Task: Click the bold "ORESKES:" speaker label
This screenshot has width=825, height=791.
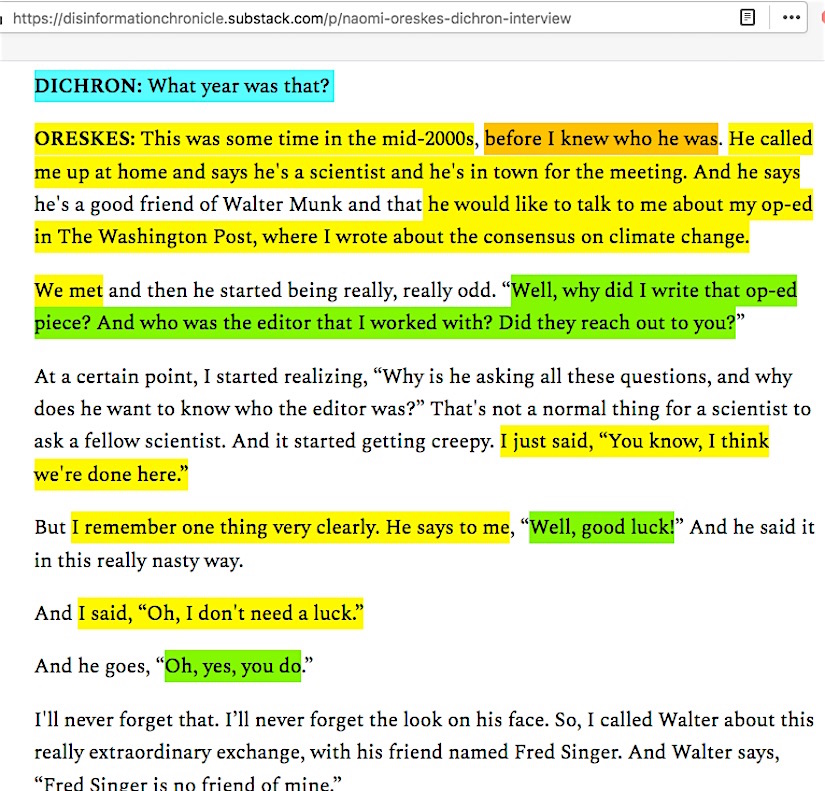Action: click(x=84, y=138)
